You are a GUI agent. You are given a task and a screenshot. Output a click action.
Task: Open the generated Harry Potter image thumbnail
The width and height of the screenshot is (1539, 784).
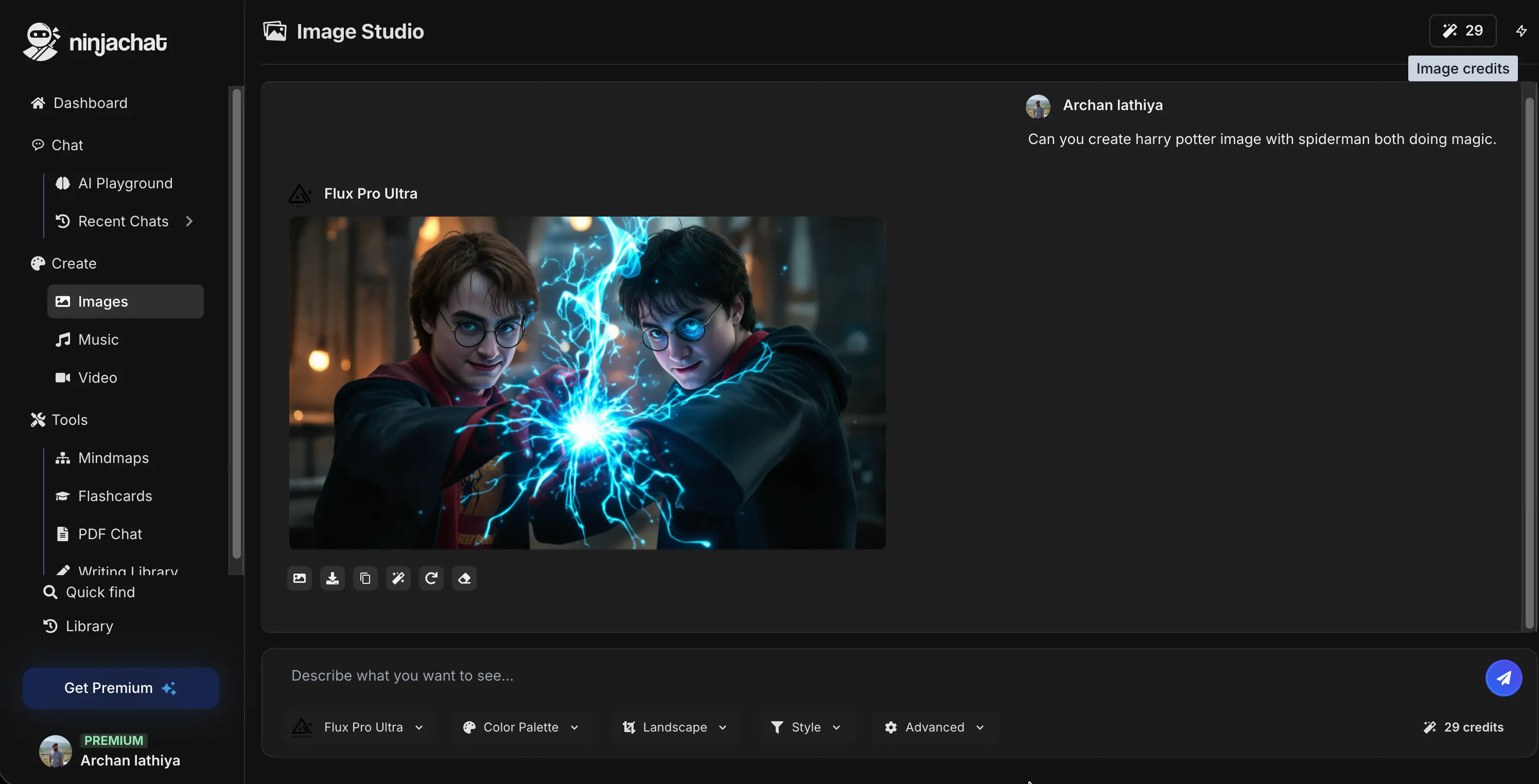[587, 383]
